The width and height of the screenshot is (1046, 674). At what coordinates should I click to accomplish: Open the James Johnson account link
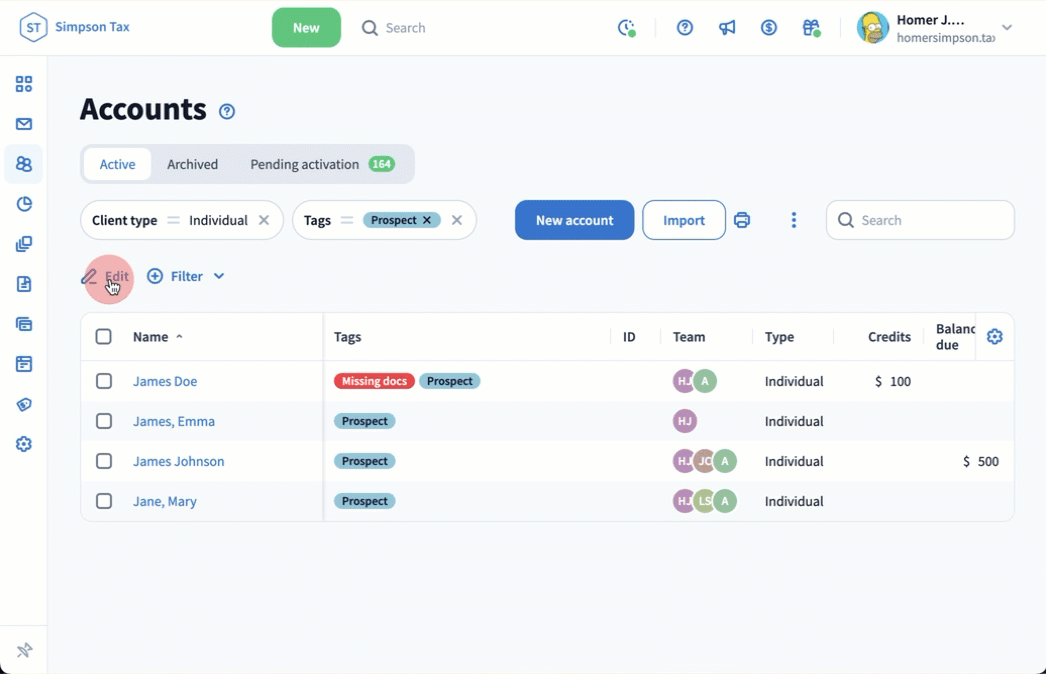pyautogui.click(x=178, y=461)
